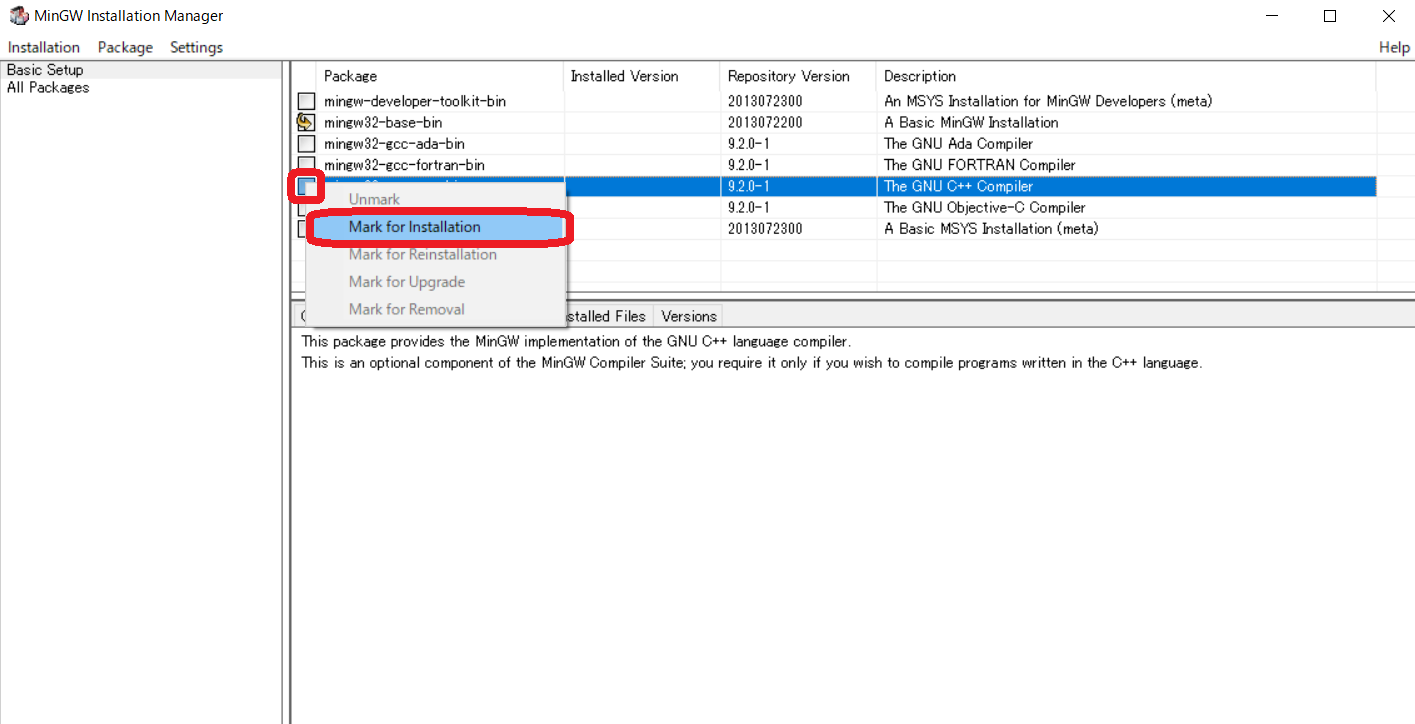Select the mingw32-base-bin package name
The height and width of the screenshot is (724, 1415).
coord(383,122)
